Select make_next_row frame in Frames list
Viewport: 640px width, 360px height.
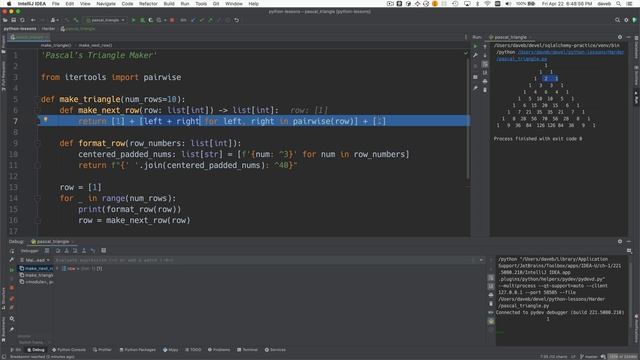(x=36, y=269)
